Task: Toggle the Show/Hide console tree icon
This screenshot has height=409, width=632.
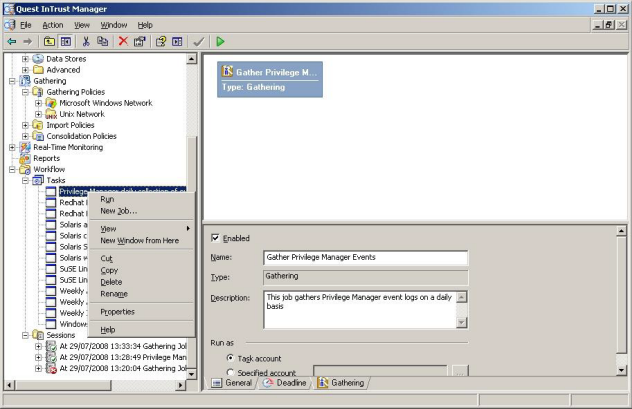Action: [66, 42]
